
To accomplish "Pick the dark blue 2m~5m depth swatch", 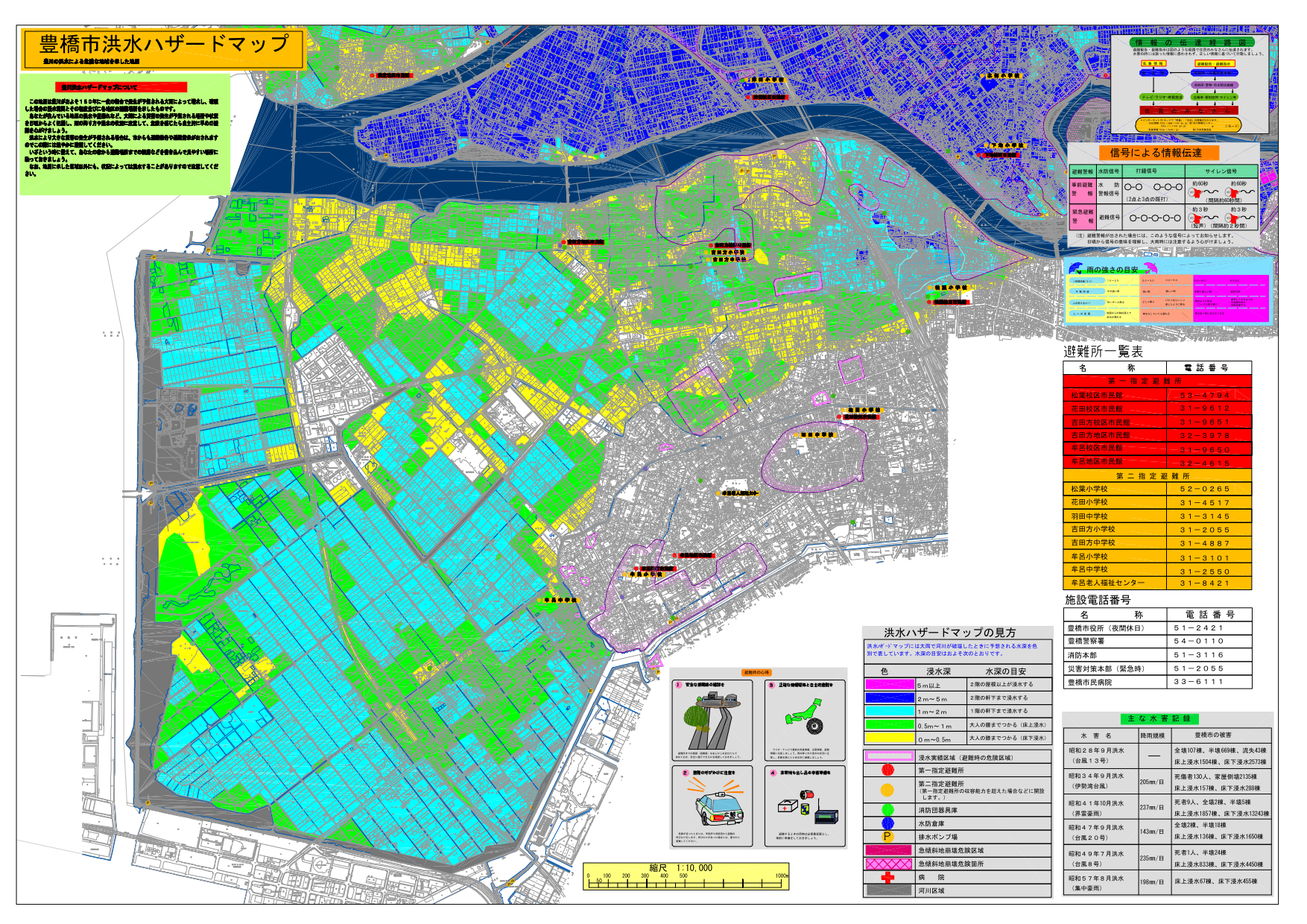I will tap(889, 697).
